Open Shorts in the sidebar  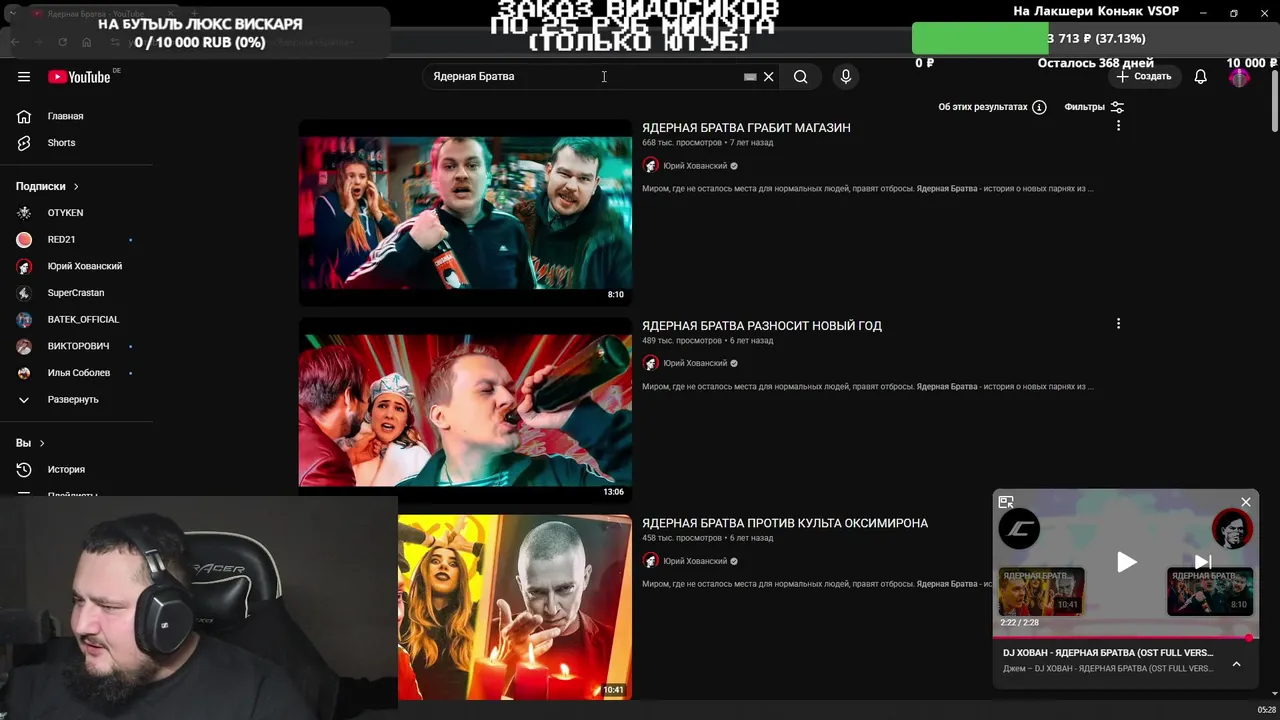61,143
